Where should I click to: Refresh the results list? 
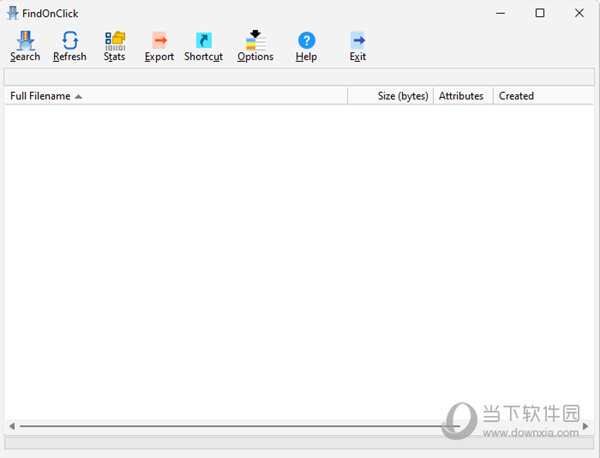(70, 46)
